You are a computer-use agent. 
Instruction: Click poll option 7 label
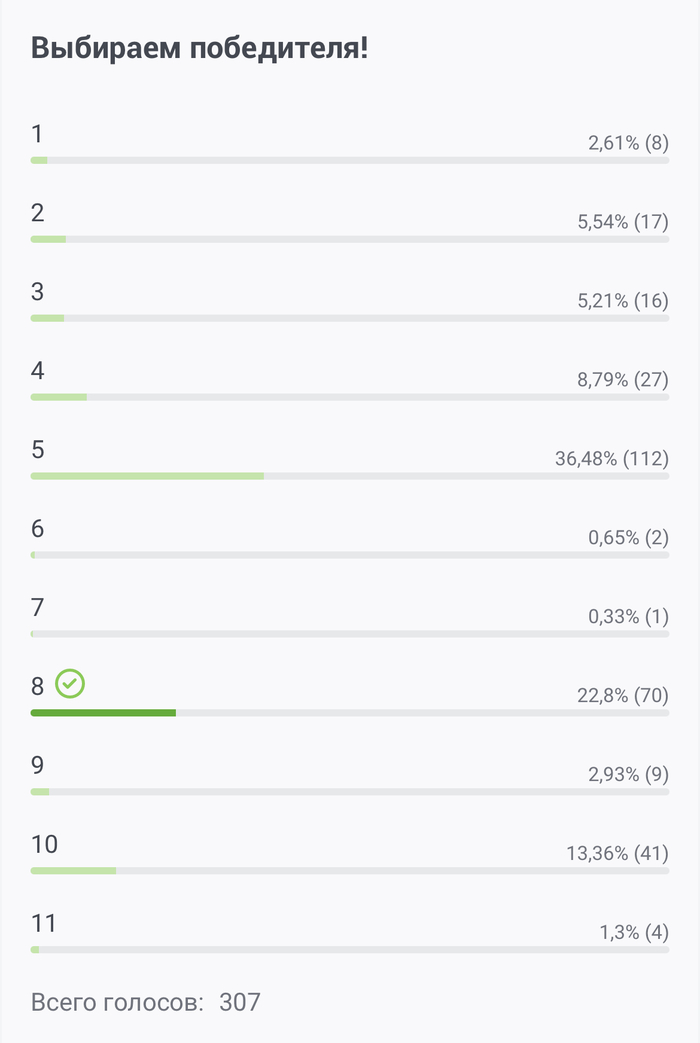(x=37, y=608)
